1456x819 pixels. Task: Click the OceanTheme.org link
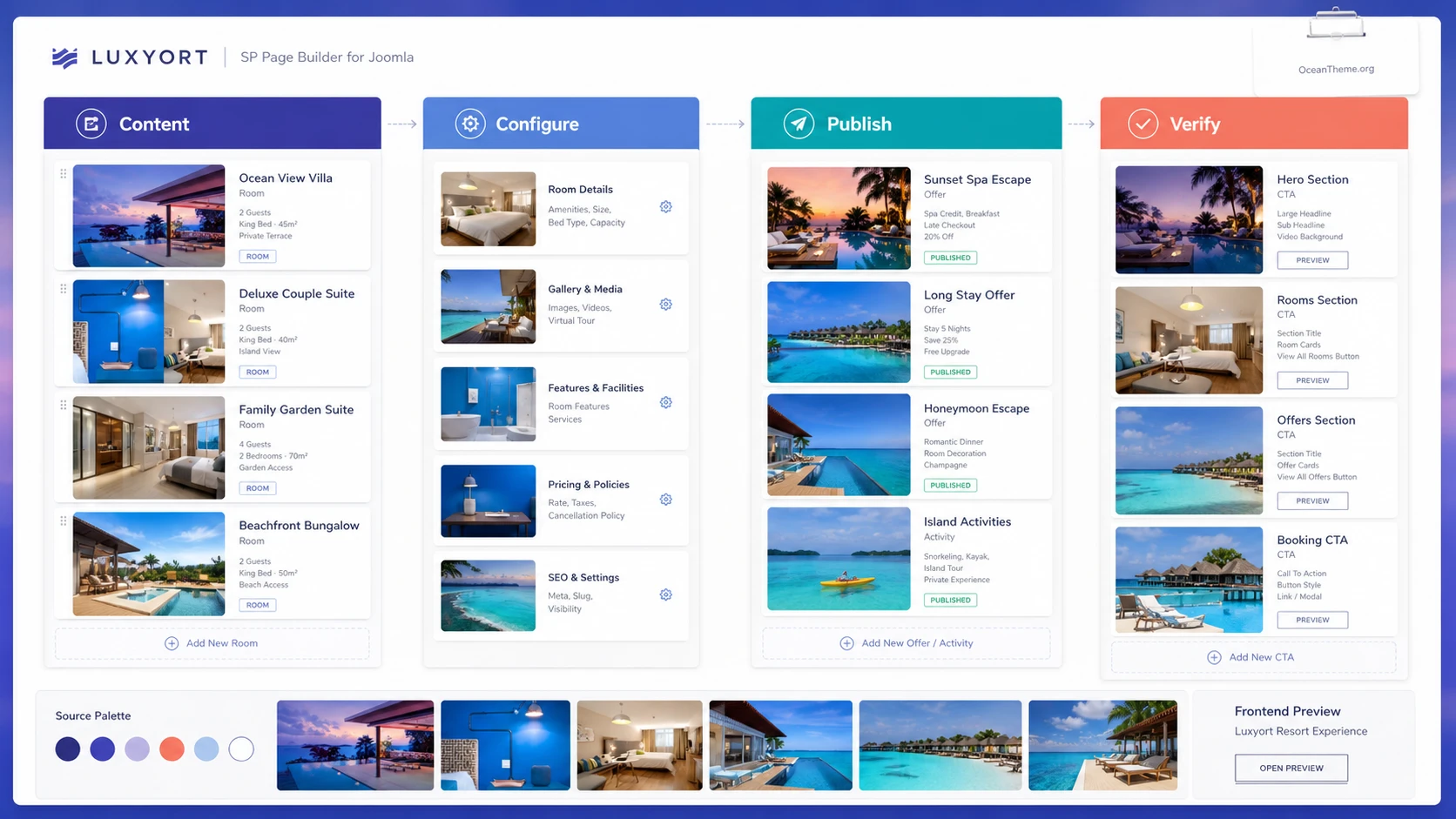pos(1336,69)
